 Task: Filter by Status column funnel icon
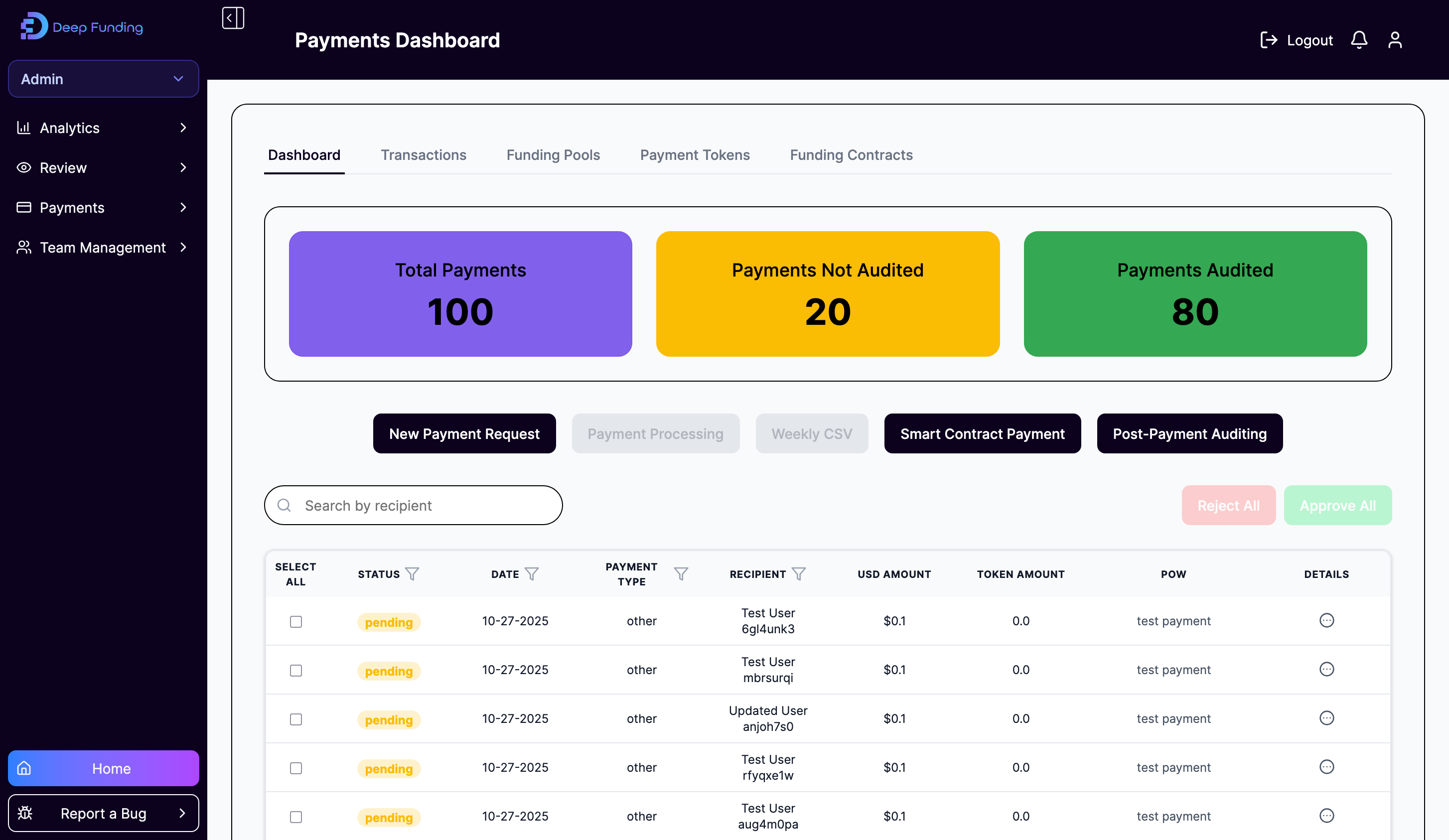(x=412, y=574)
